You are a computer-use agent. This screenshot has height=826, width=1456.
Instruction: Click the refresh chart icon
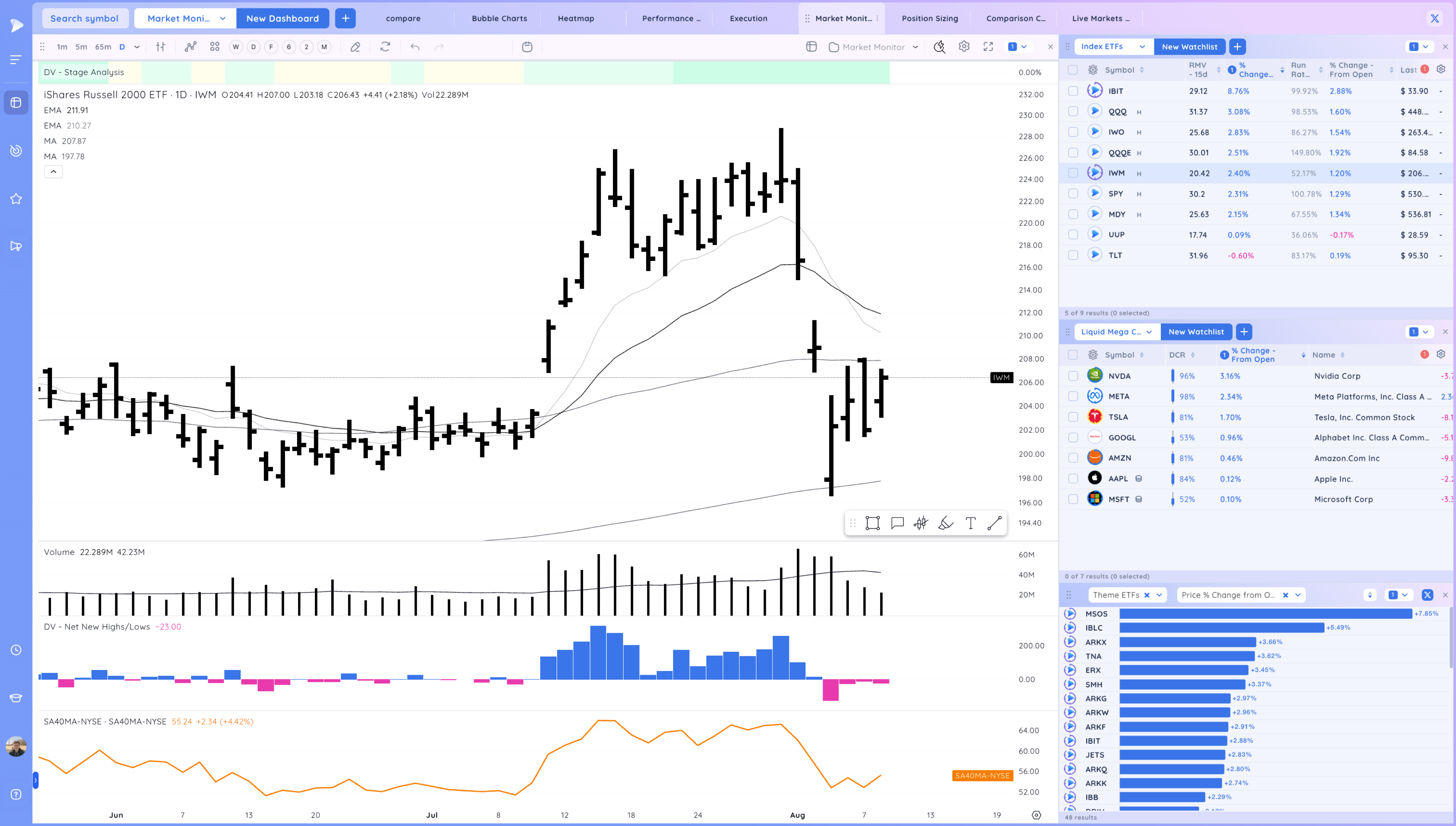[x=385, y=47]
